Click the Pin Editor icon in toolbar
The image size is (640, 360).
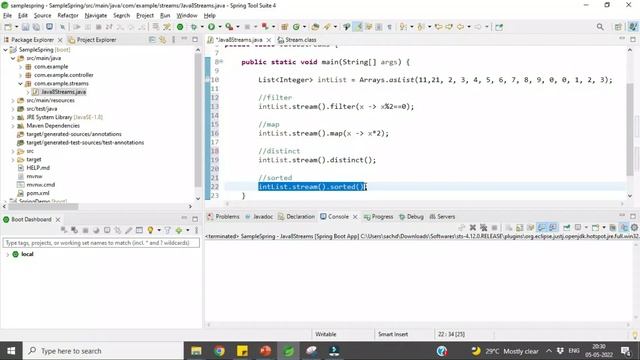(499, 27)
